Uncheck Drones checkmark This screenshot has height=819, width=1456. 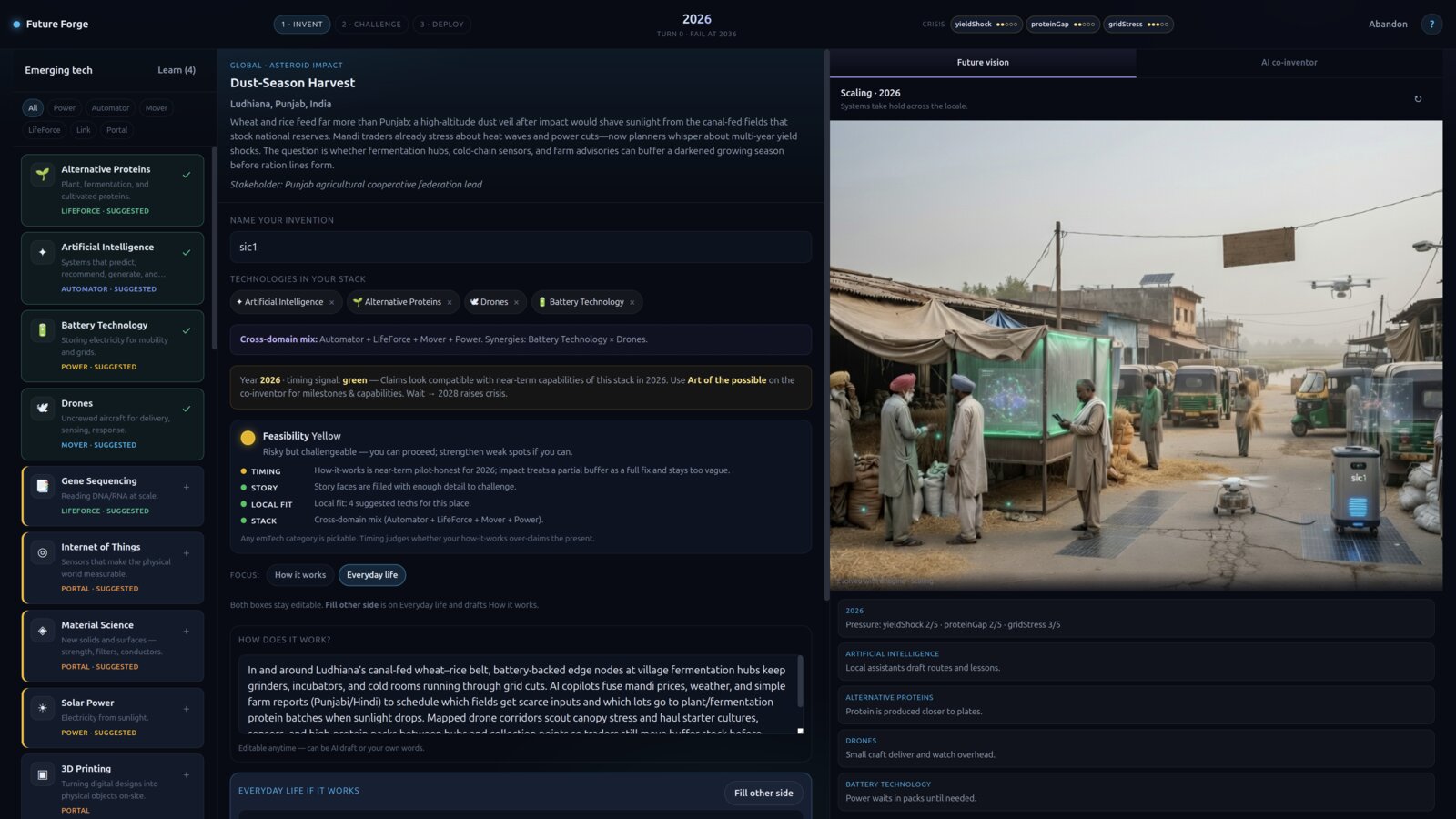[x=187, y=409]
